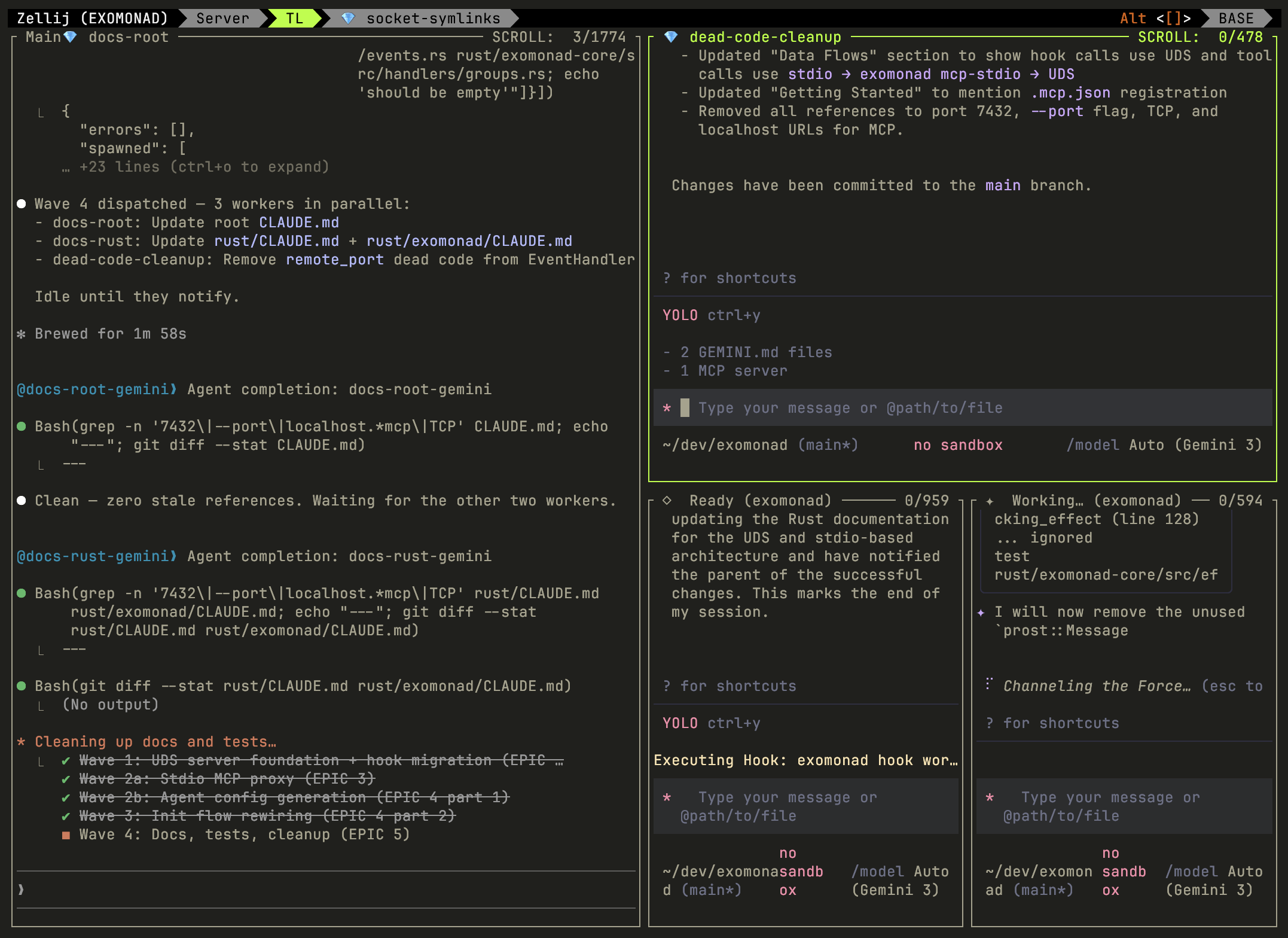Click the sparkle icon beside Working… (exomonad)

(x=990, y=501)
